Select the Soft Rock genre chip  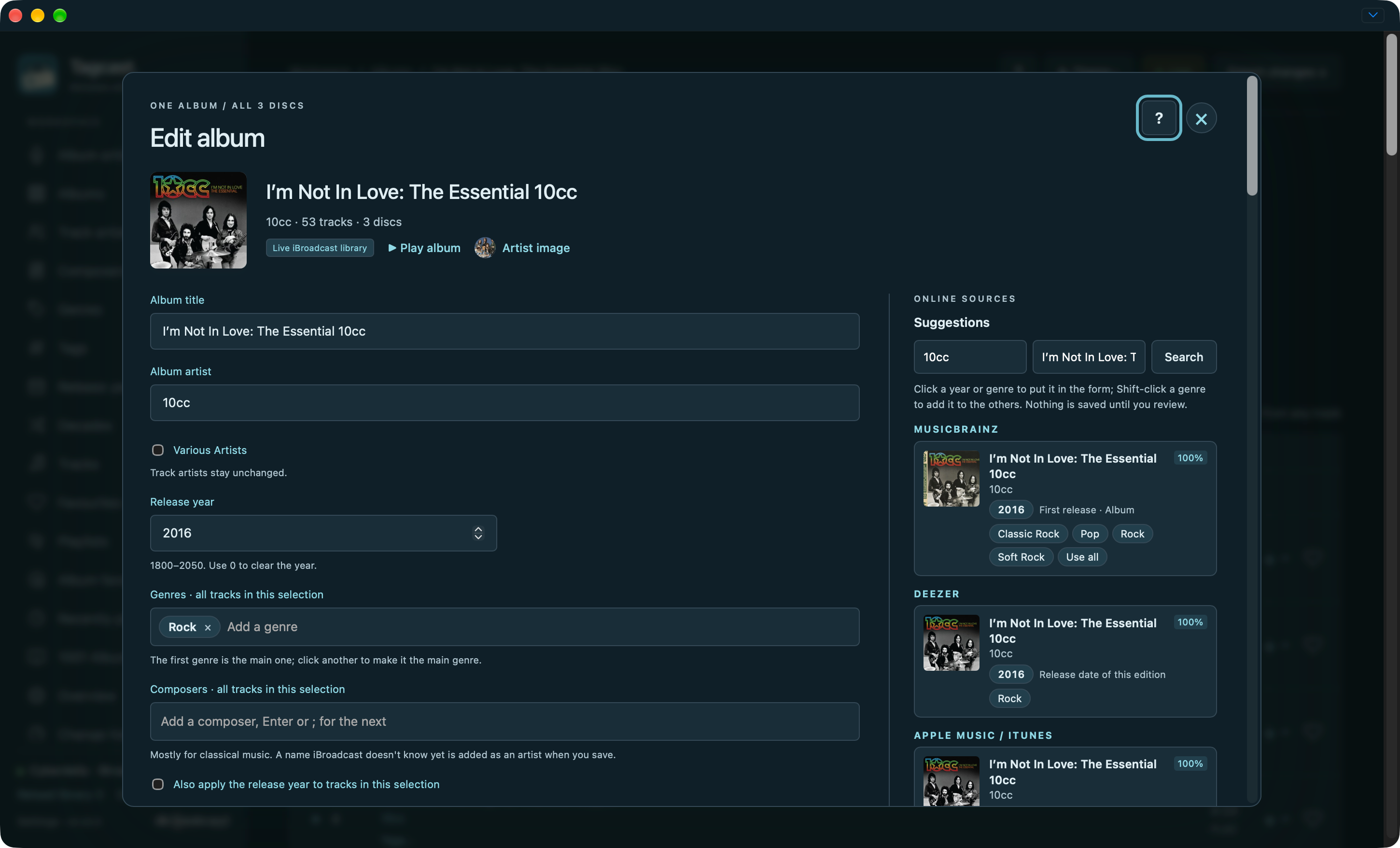(1021, 557)
